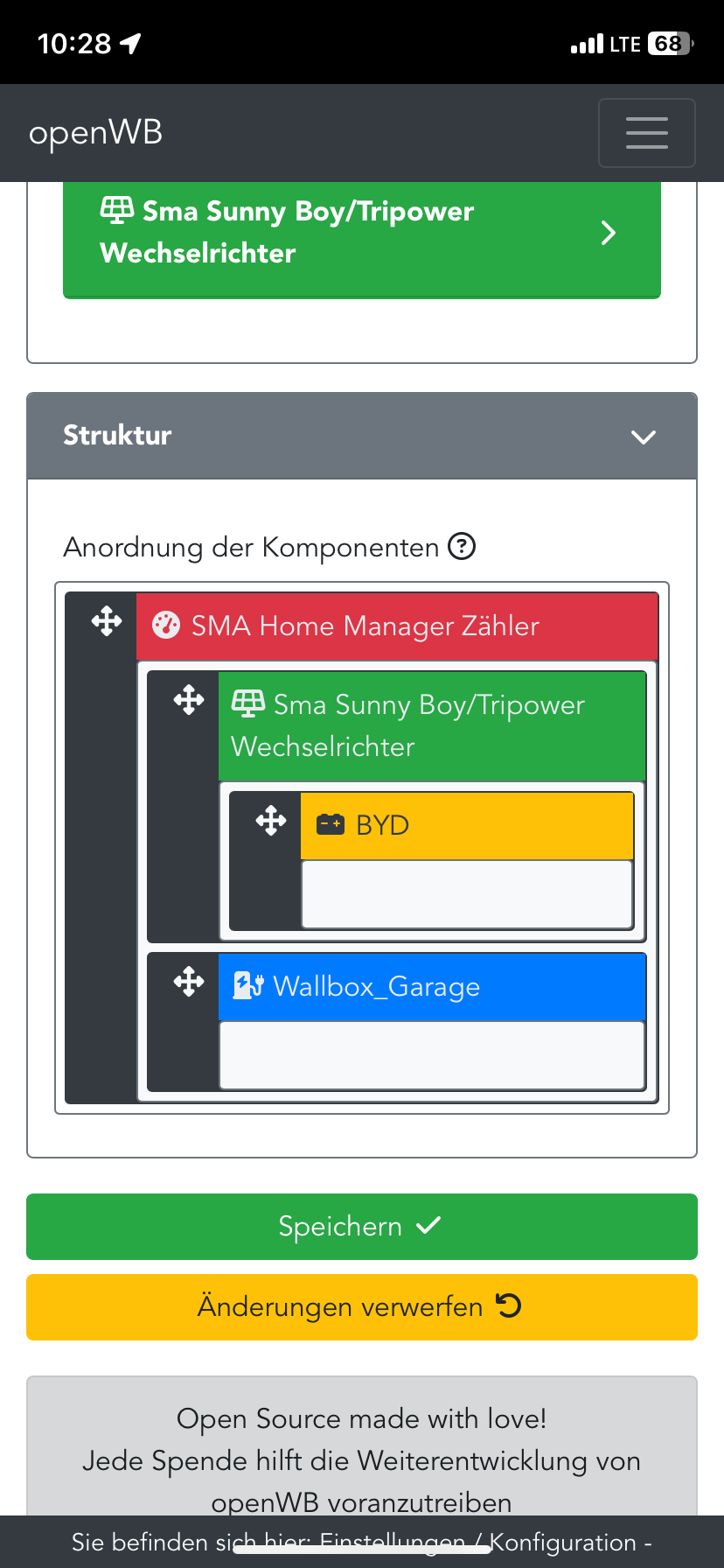Click empty drop area under Wallbox_Garage
724x1568 pixels.
[x=432, y=1055]
